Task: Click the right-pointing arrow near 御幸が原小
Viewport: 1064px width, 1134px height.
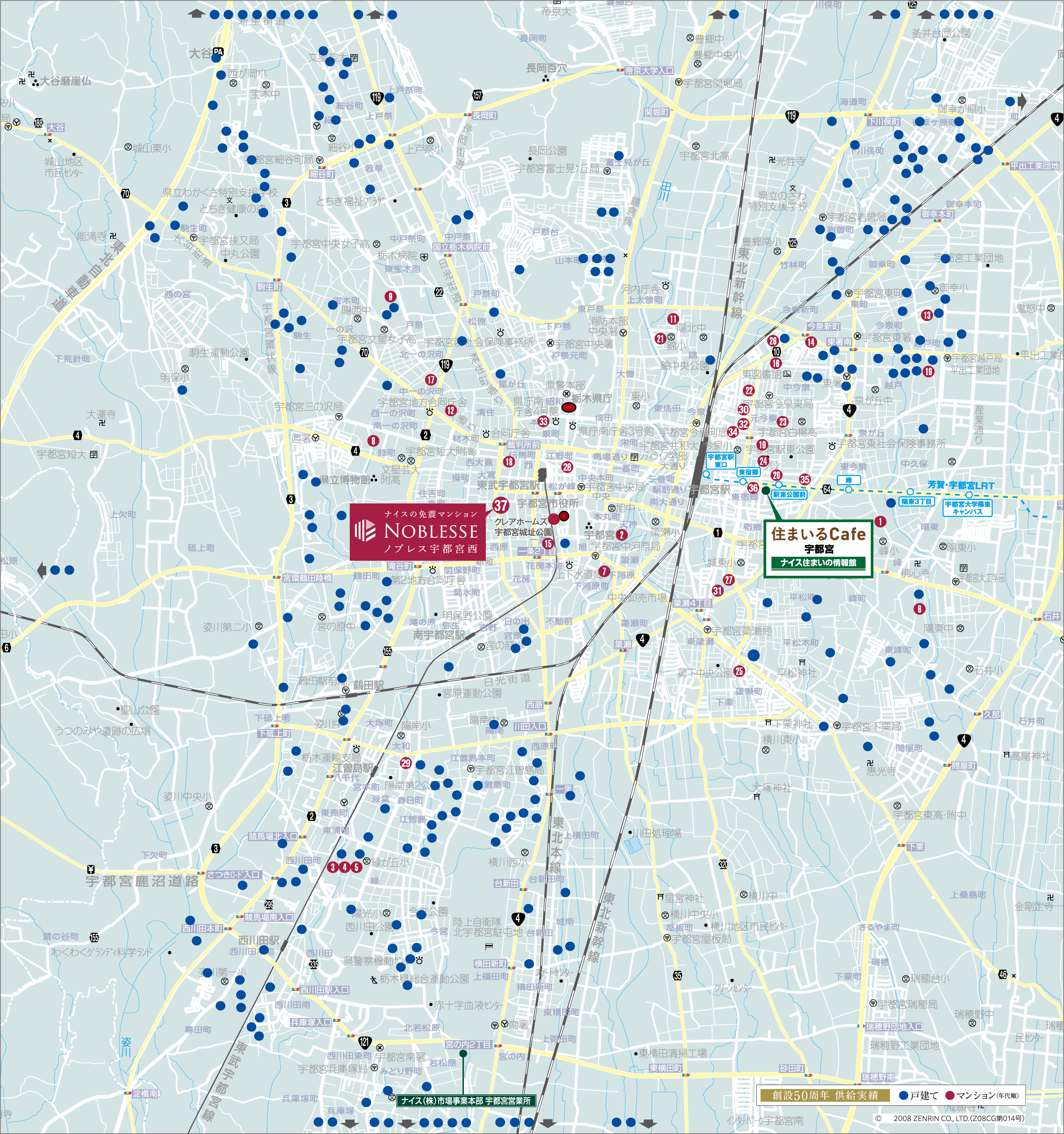Action: (x=1022, y=102)
